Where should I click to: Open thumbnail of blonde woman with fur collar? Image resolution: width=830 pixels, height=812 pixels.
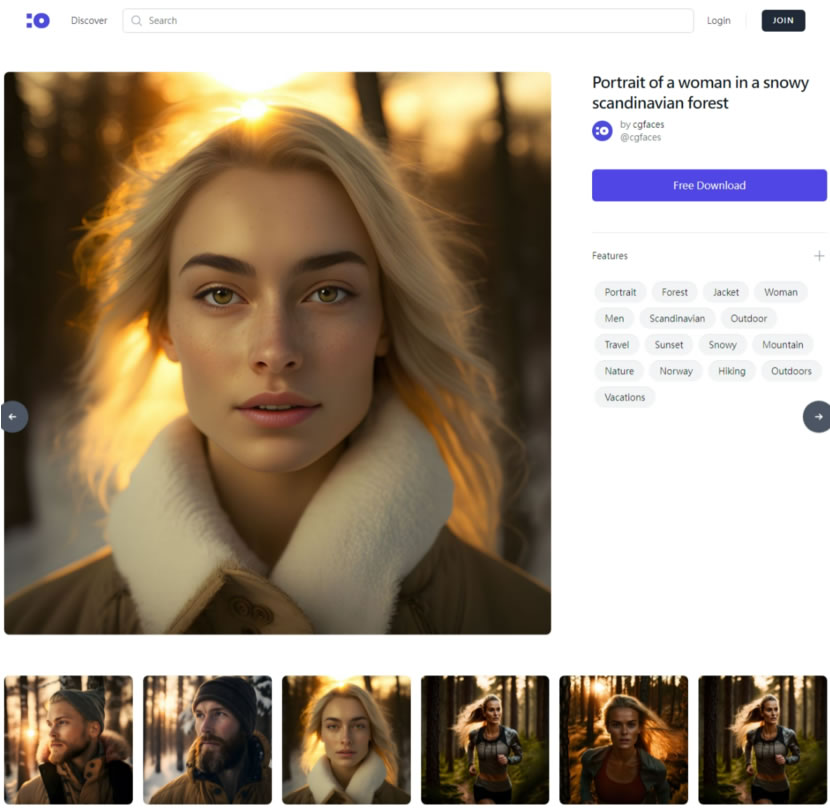[346, 739]
